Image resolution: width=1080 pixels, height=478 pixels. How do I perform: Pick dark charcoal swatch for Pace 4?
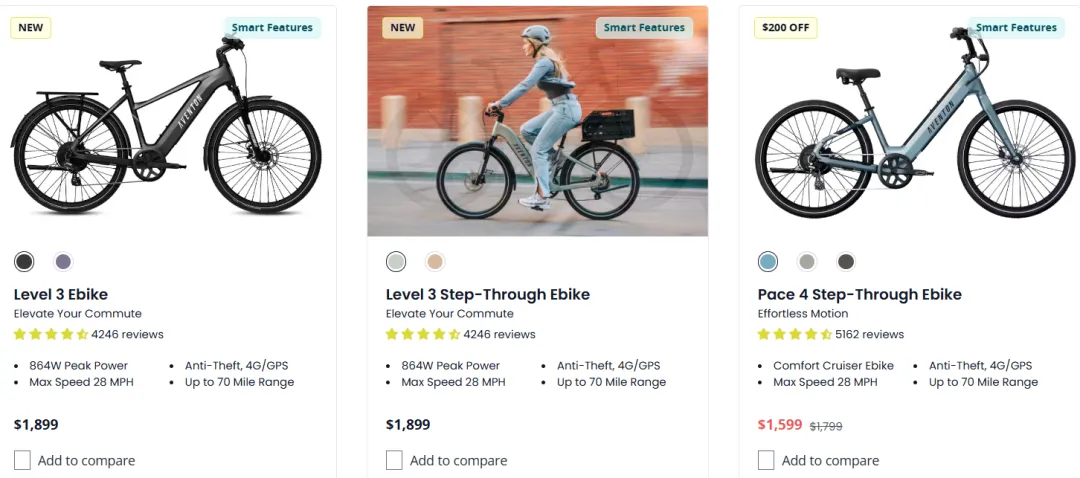(846, 262)
